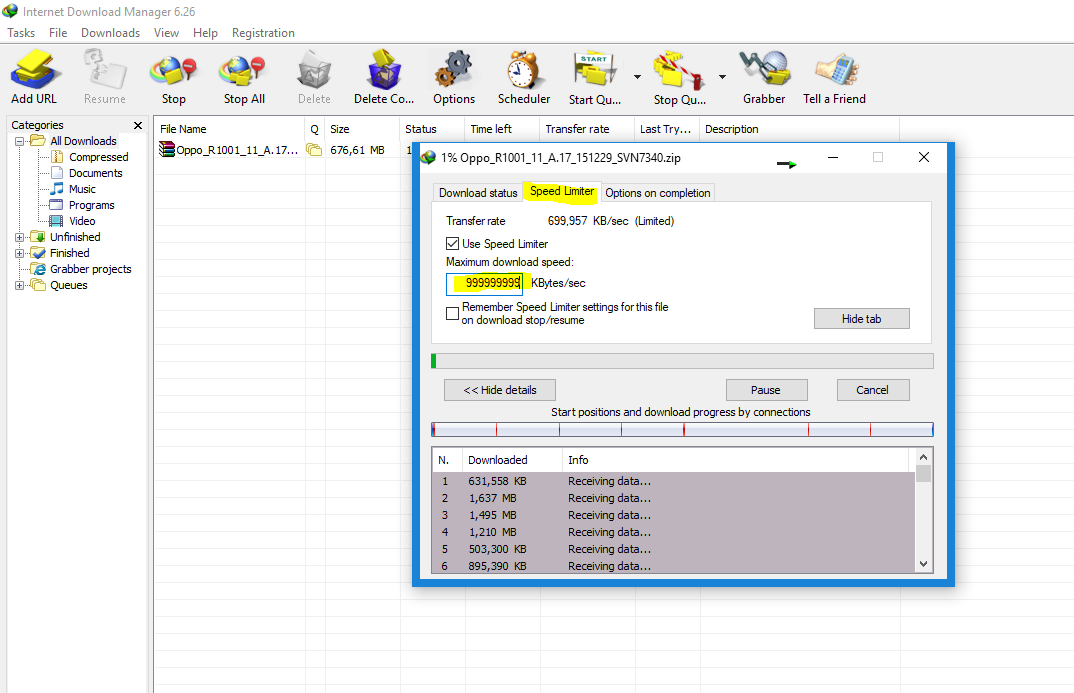
Task: Sort by Size column header
Action: [x=362, y=129]
